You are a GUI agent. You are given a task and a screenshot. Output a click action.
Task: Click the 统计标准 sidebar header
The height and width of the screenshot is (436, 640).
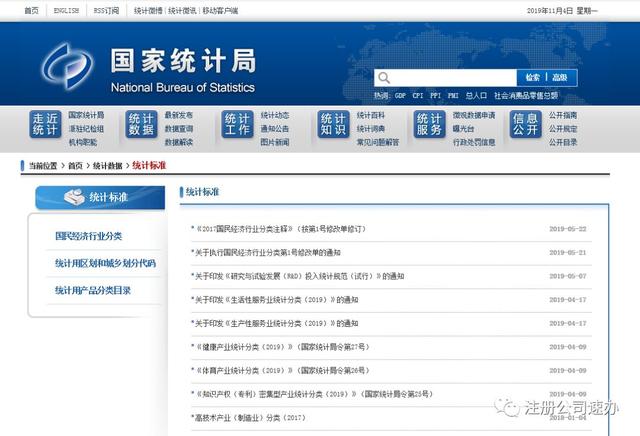pyautogui.click(x=100, y=198)
